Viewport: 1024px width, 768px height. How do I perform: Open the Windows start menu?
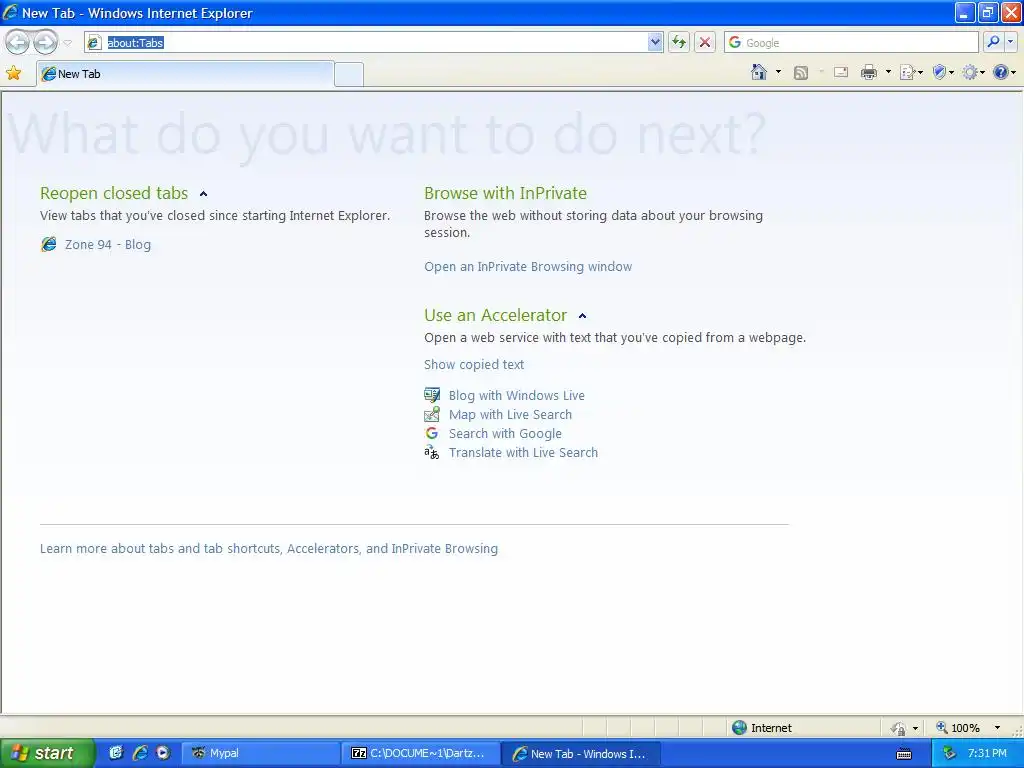[x=47, y=753]
